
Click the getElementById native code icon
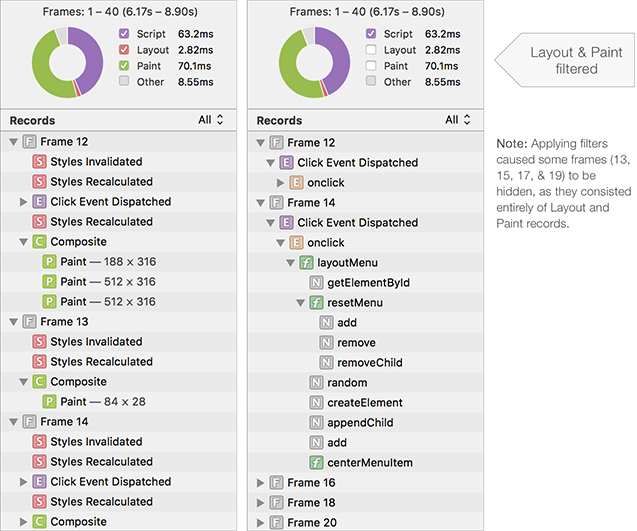pyautogui.click(x=316, y=282)
